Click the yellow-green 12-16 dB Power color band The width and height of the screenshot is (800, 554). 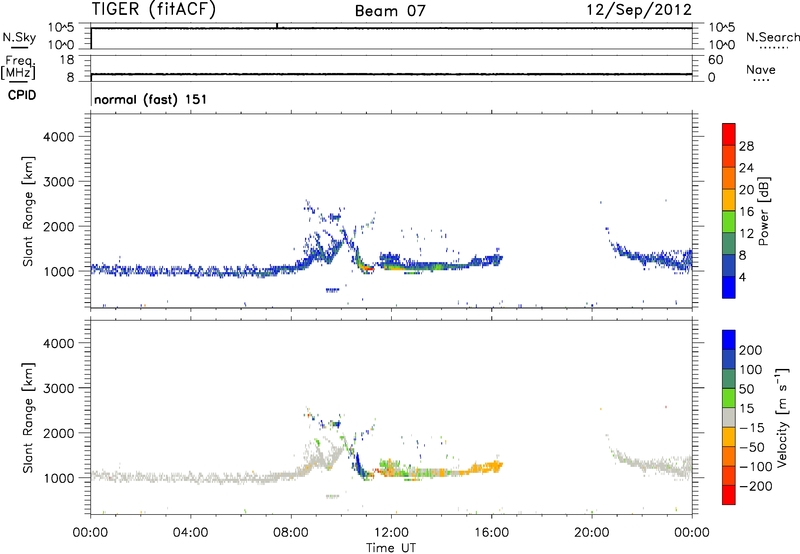pyautogui.click(x=729, y=222)
